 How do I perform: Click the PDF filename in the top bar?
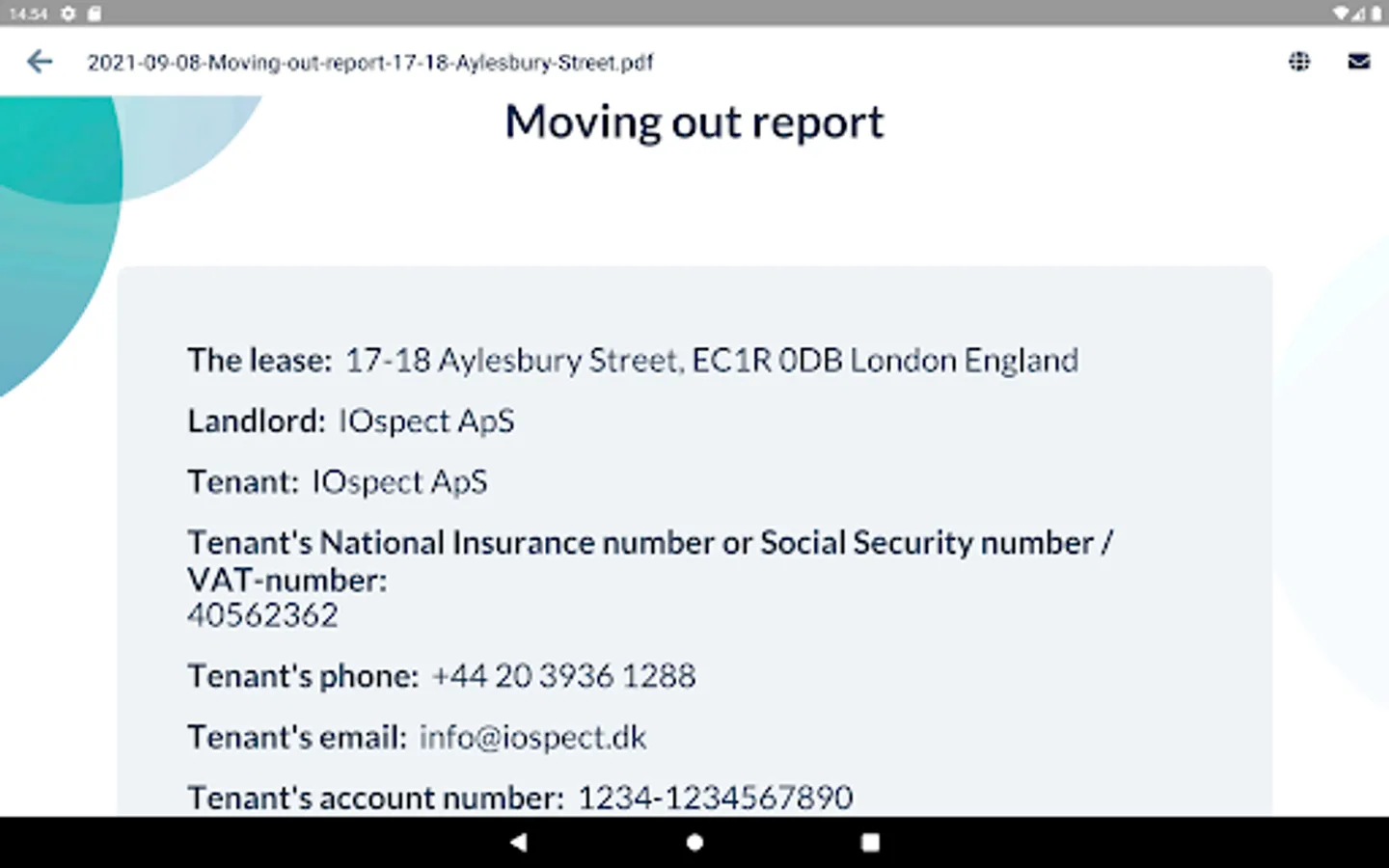pyautogui.click(x=369, y=63)
